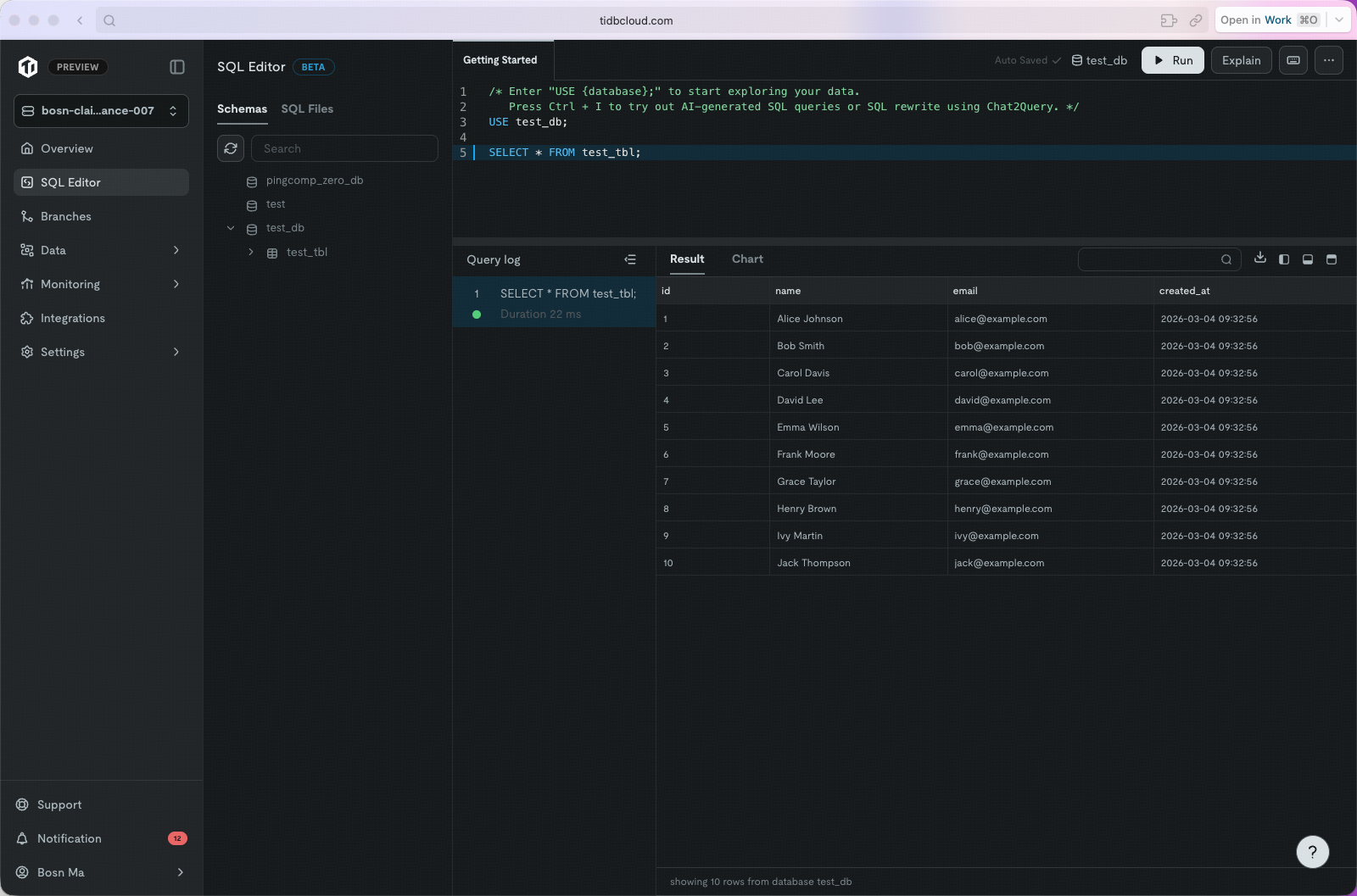Click the Explain button
This screenshot has width=1357, height=896.
pos(1241,60)
